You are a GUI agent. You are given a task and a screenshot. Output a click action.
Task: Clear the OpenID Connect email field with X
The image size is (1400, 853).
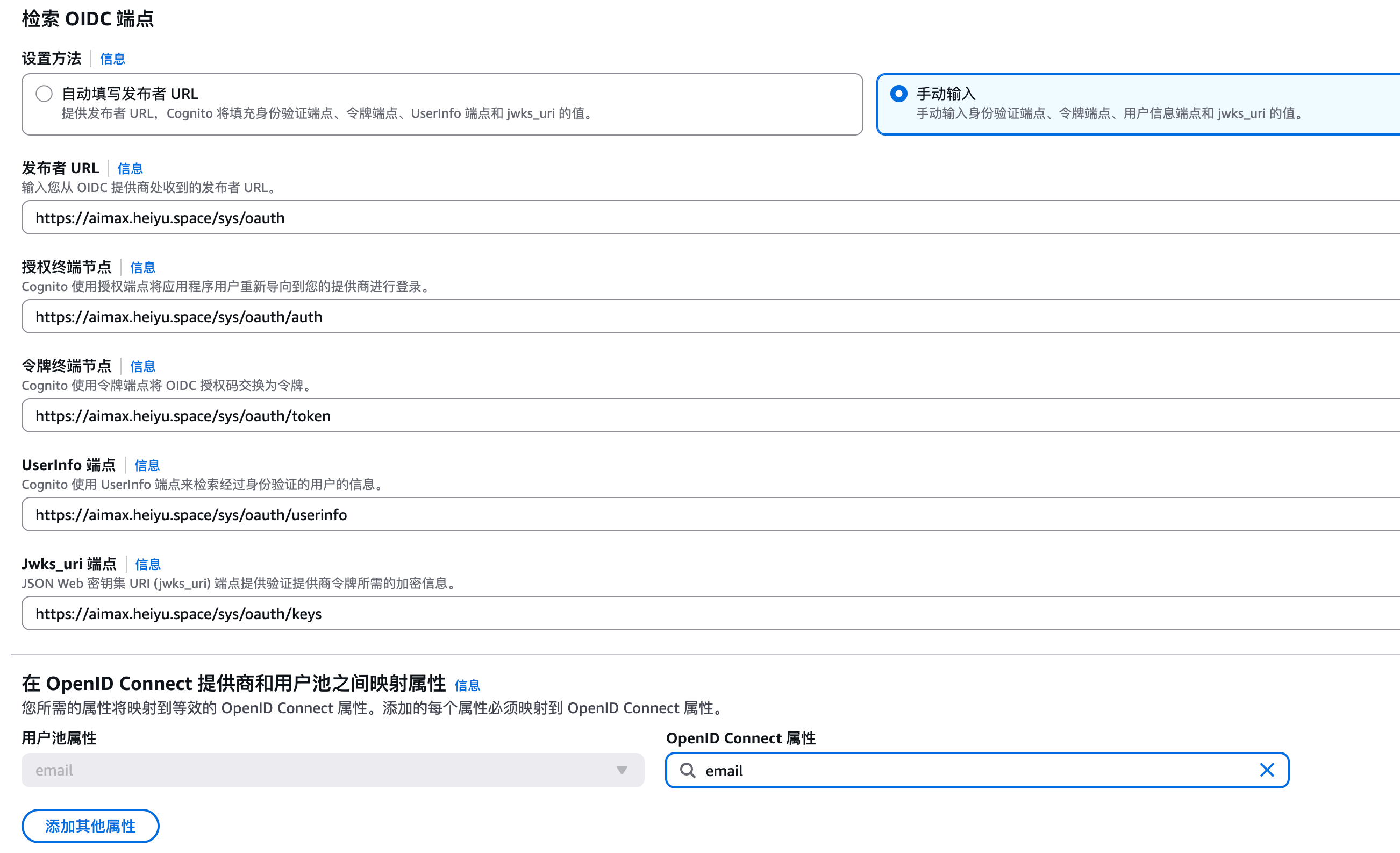(x=1267, y=770)
